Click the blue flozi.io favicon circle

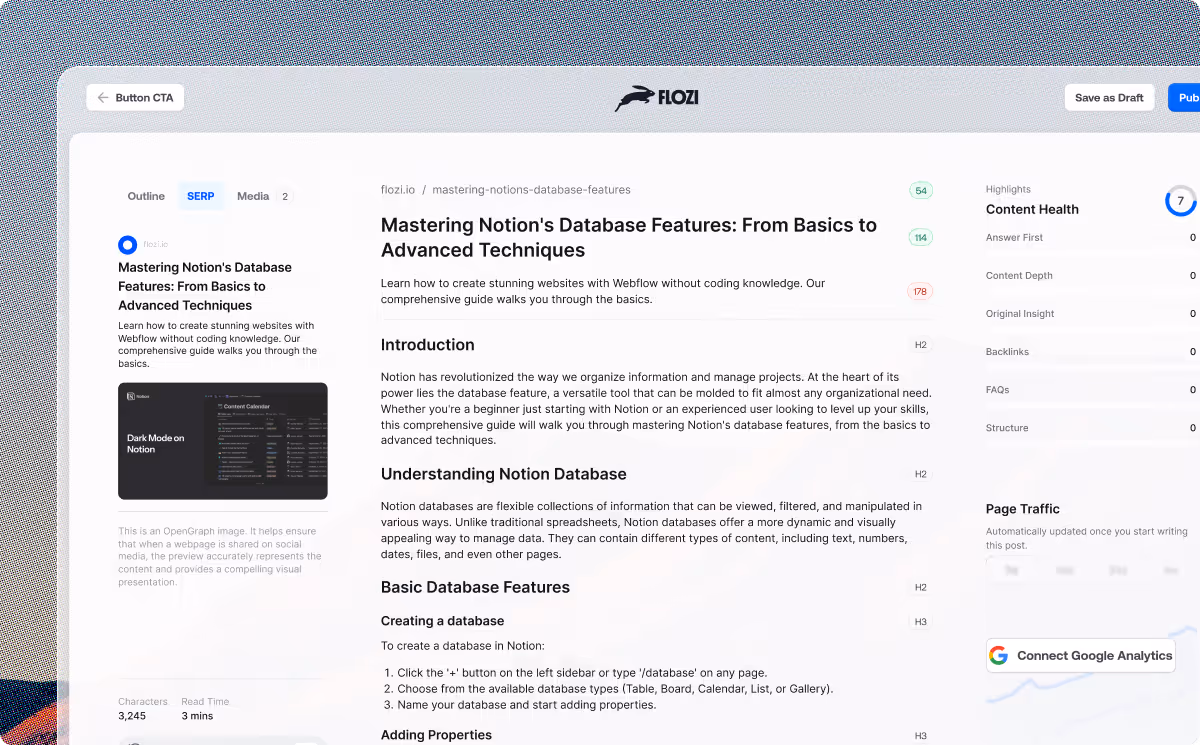click(127, 244)
